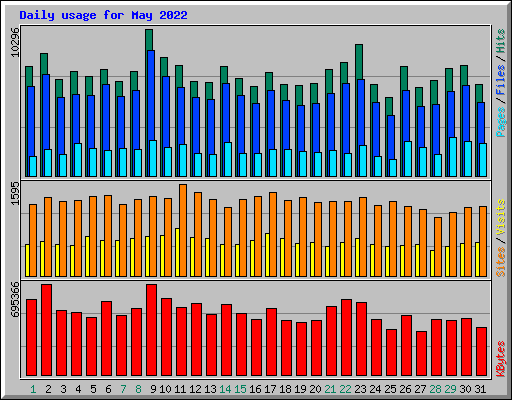Click day label 26 on the x-axis

405,389
